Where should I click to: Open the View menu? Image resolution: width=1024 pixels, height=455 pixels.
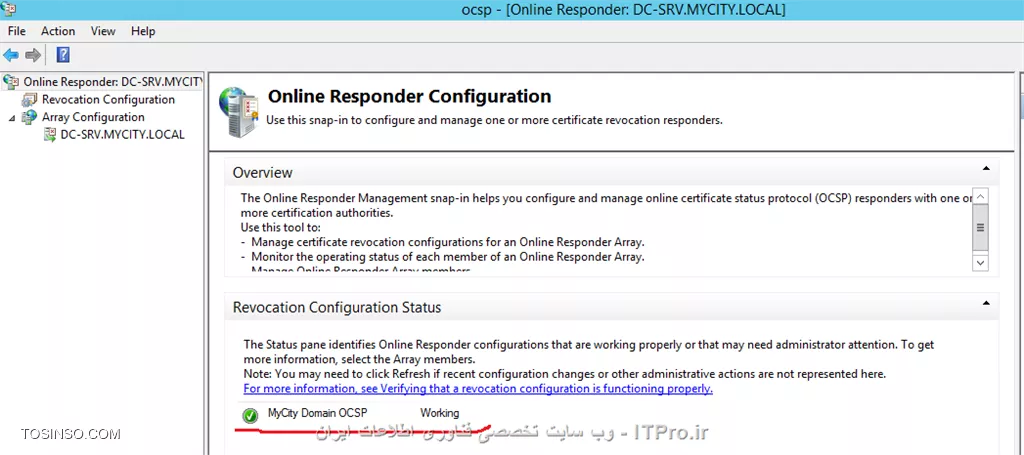103,31
